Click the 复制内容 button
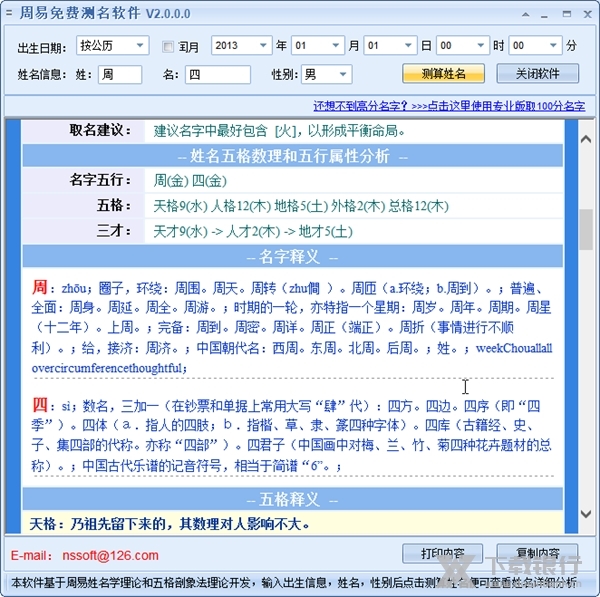 click(537, 553)
